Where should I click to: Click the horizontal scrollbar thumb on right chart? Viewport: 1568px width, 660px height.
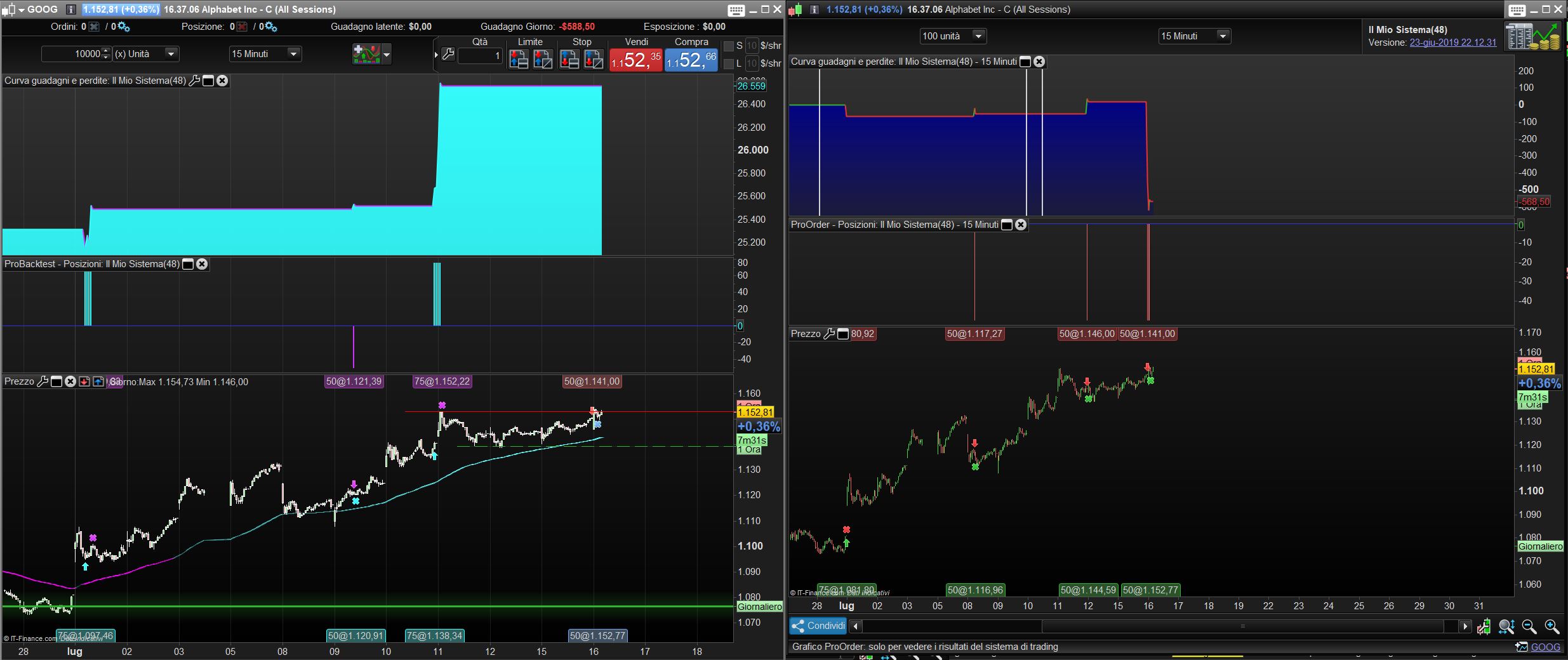(x=1242, y=626)
